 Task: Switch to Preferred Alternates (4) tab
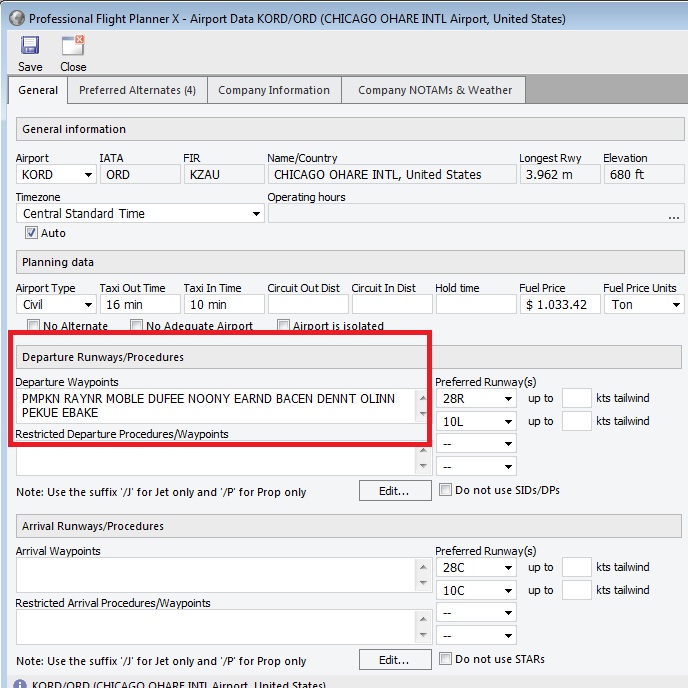tap(137, 90)
